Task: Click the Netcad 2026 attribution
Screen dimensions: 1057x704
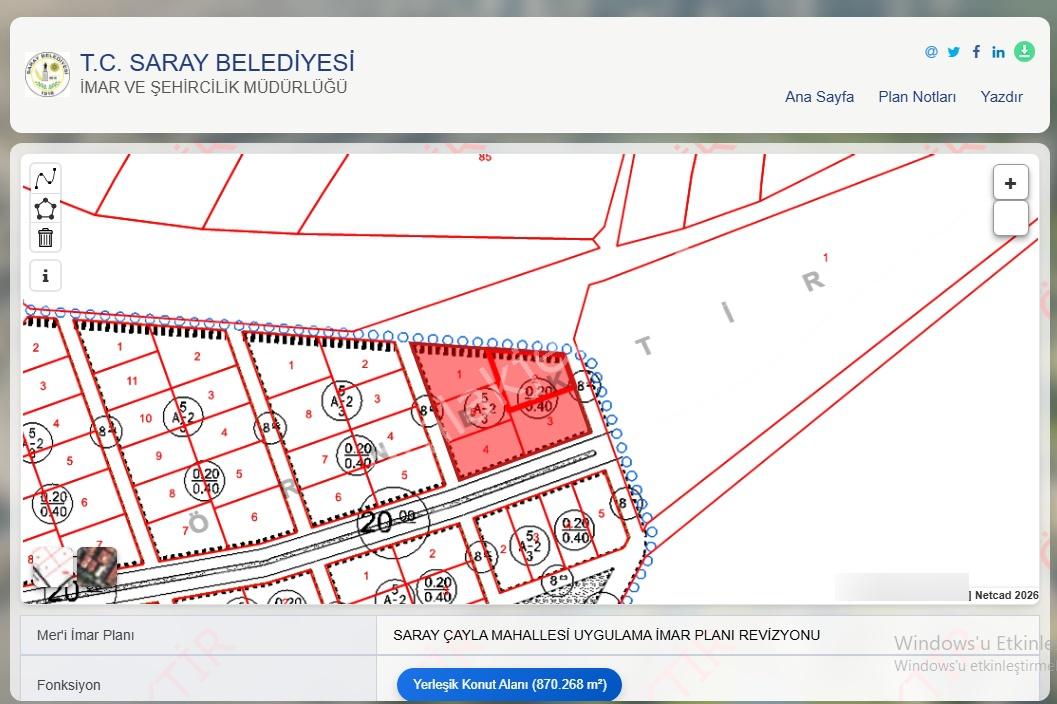Action: coord(1006,595)
